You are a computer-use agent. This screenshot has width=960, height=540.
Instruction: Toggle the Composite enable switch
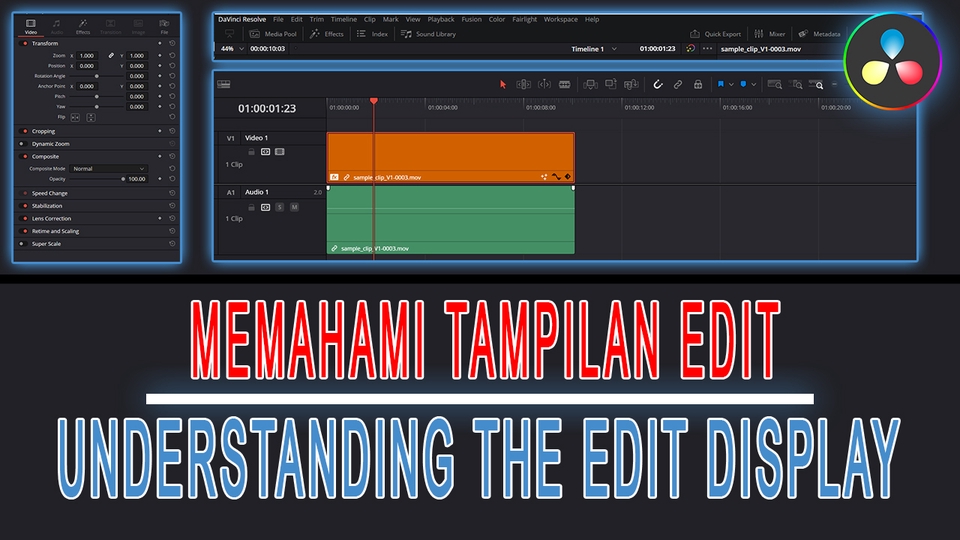(24, 157)
